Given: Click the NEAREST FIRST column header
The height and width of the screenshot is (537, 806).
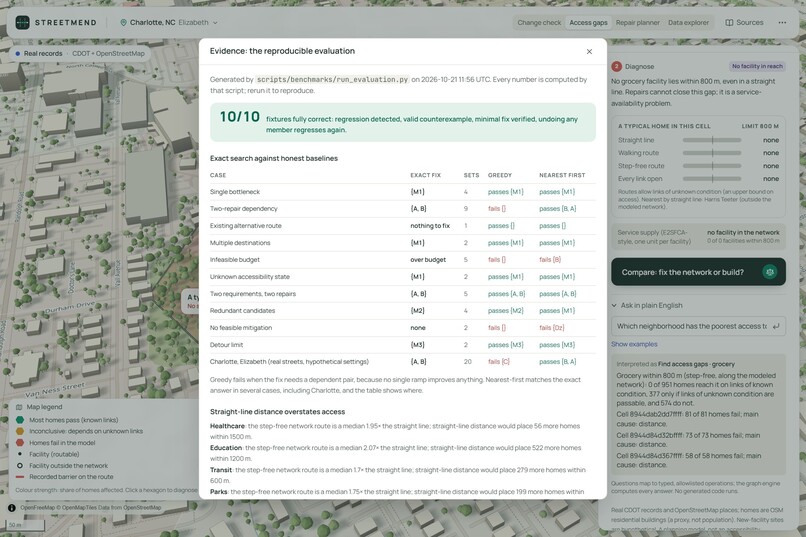Looking at the screenshot, I should click(562, 175).
